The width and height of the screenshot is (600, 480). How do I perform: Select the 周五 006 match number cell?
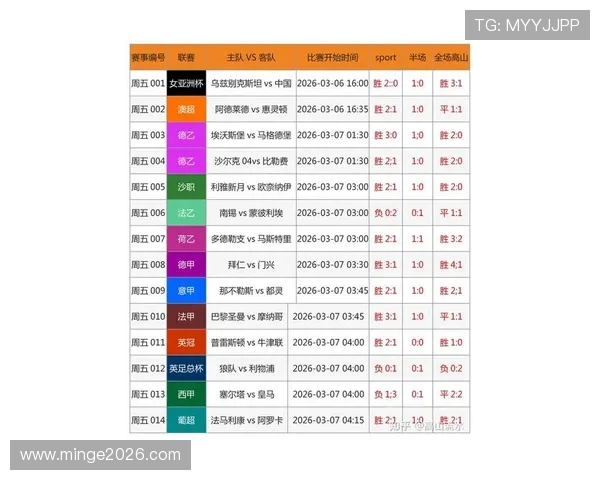tap(148, 213)
